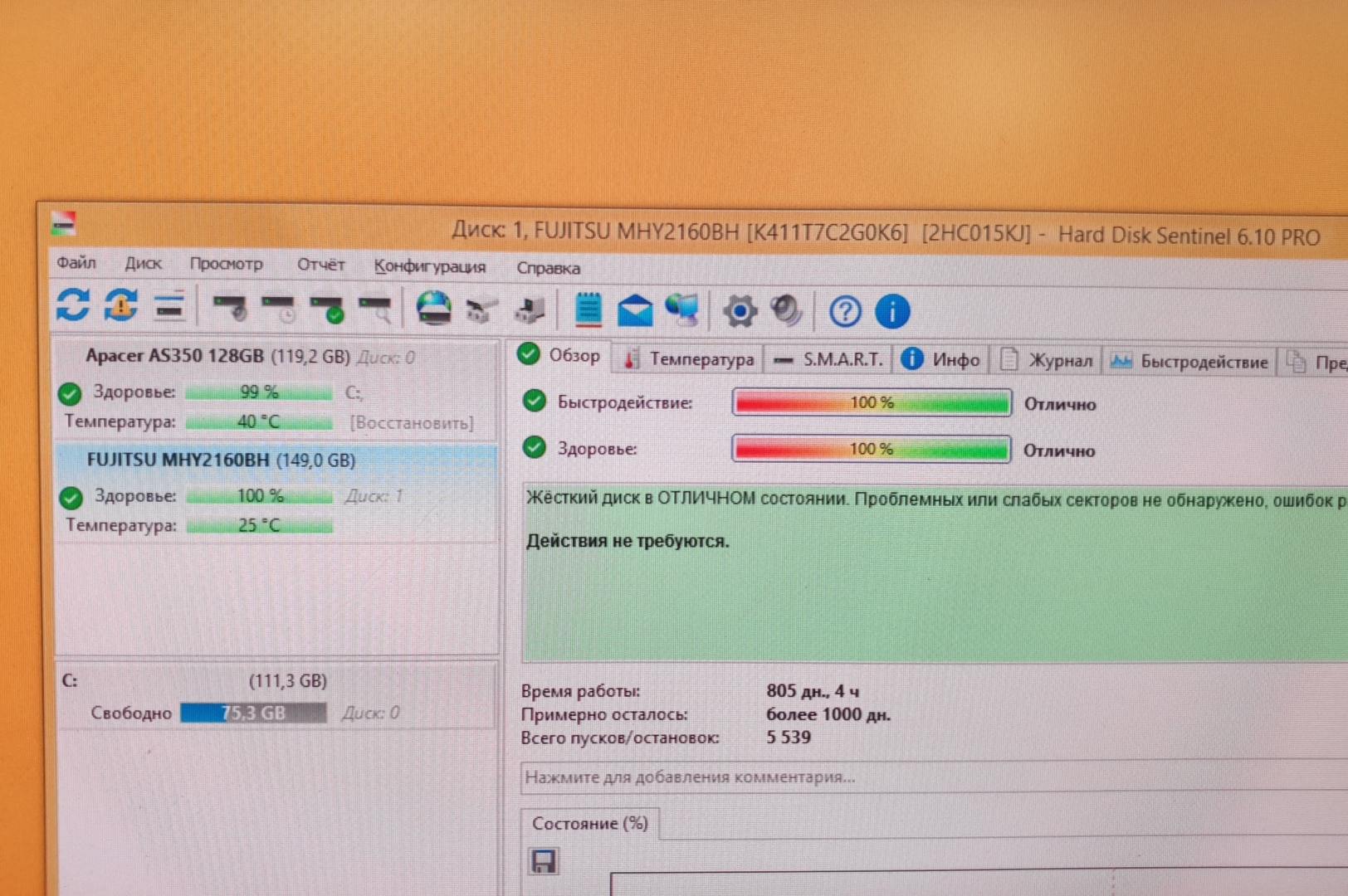Viewport: 1348px width, 896px height.
Task: Click refresh icon with orange warning triangle
Action: pos(121,305)
